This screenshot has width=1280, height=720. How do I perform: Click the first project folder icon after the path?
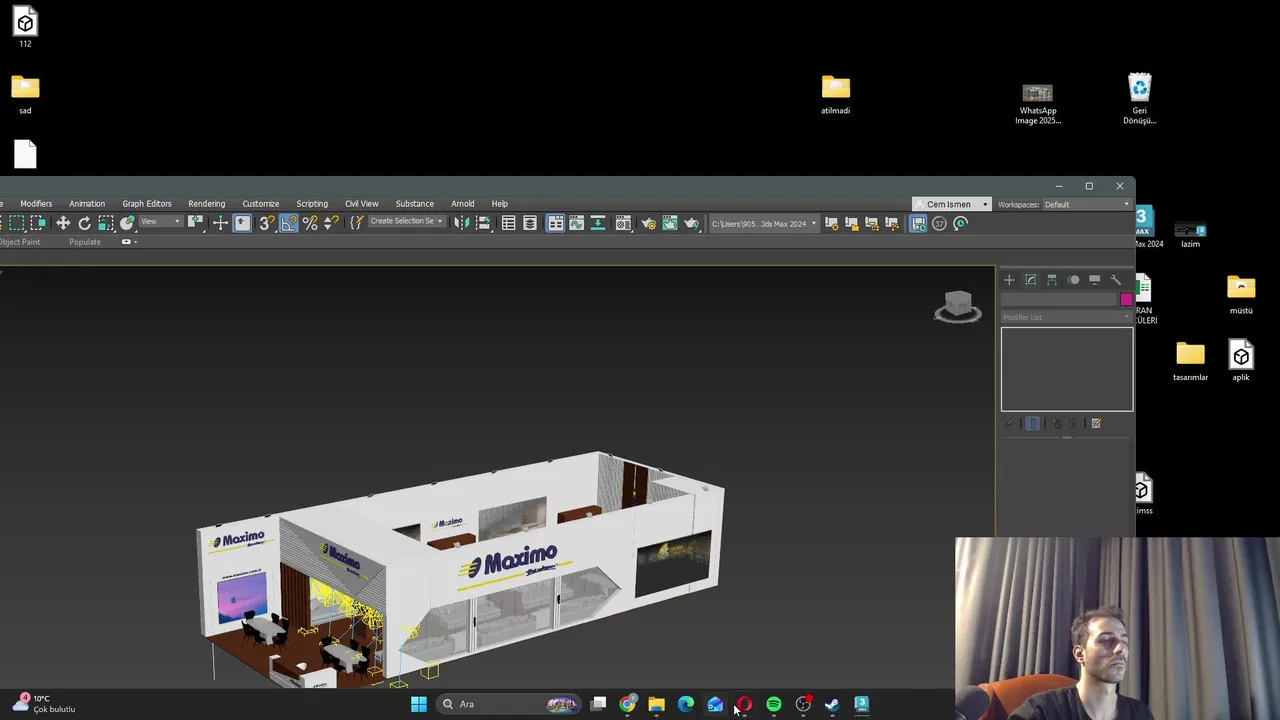[831, 223]
